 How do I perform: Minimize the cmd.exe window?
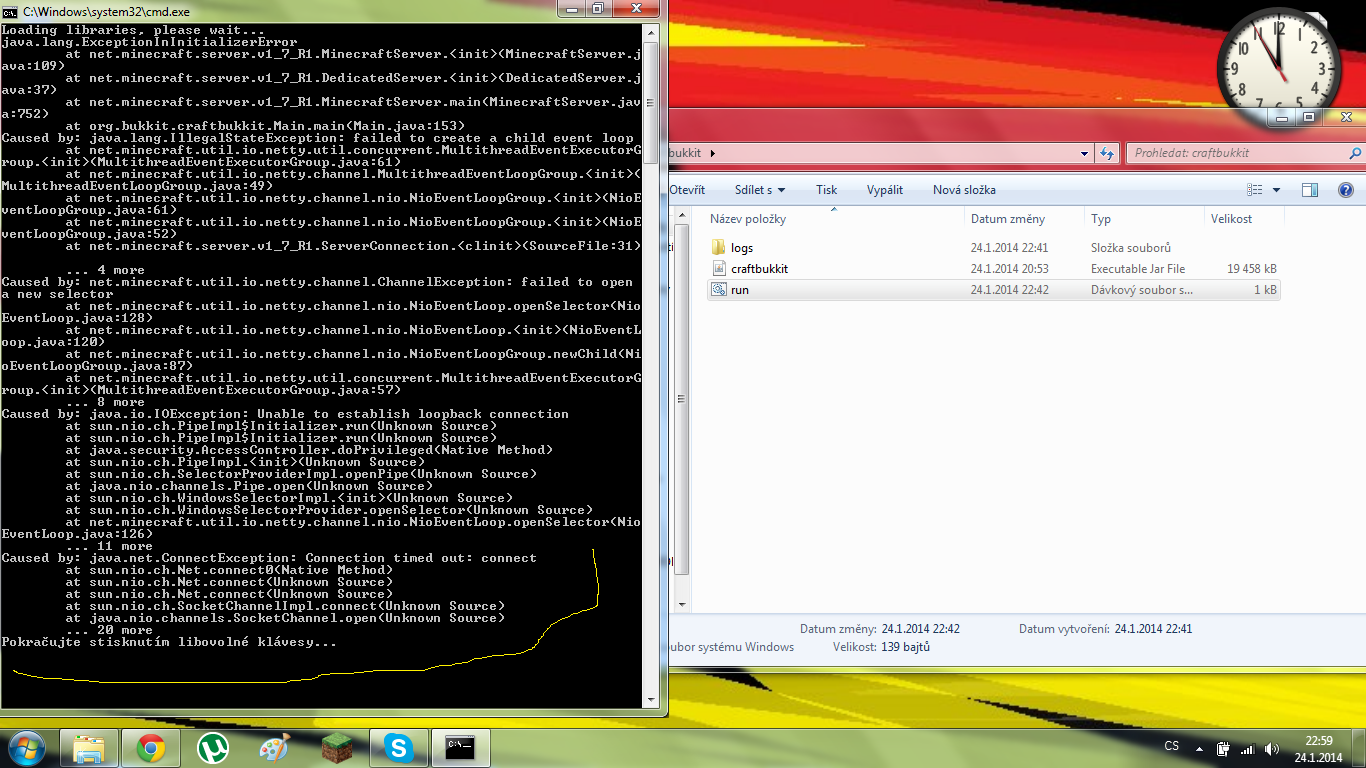(571, 8)
